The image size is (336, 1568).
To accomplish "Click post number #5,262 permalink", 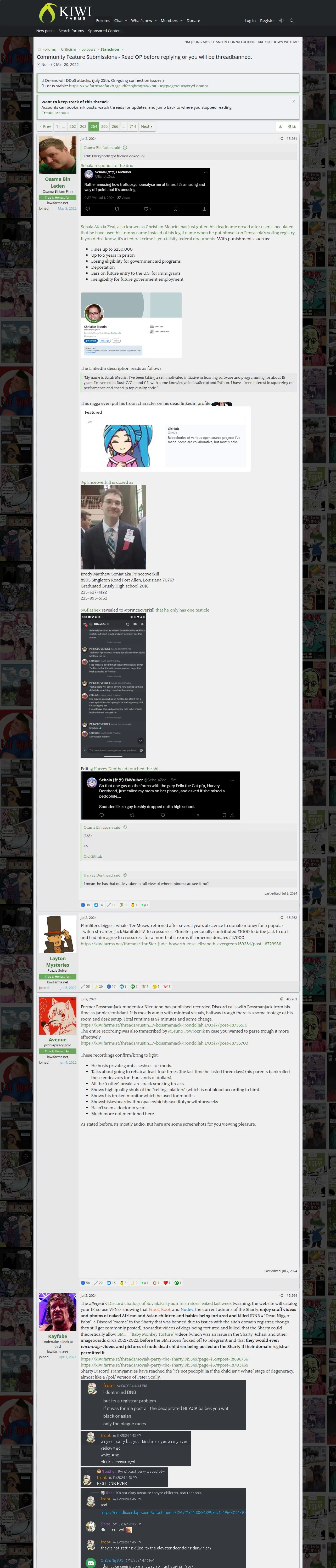I will coord(292,917).
